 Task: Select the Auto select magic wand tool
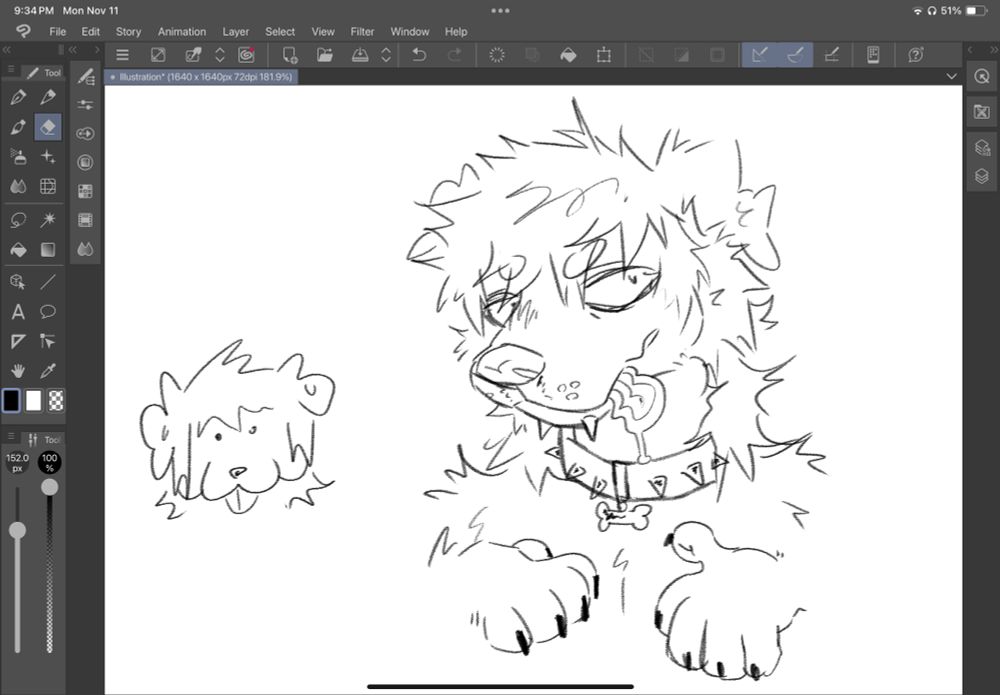pyautogui.click(x=48, y=220)
